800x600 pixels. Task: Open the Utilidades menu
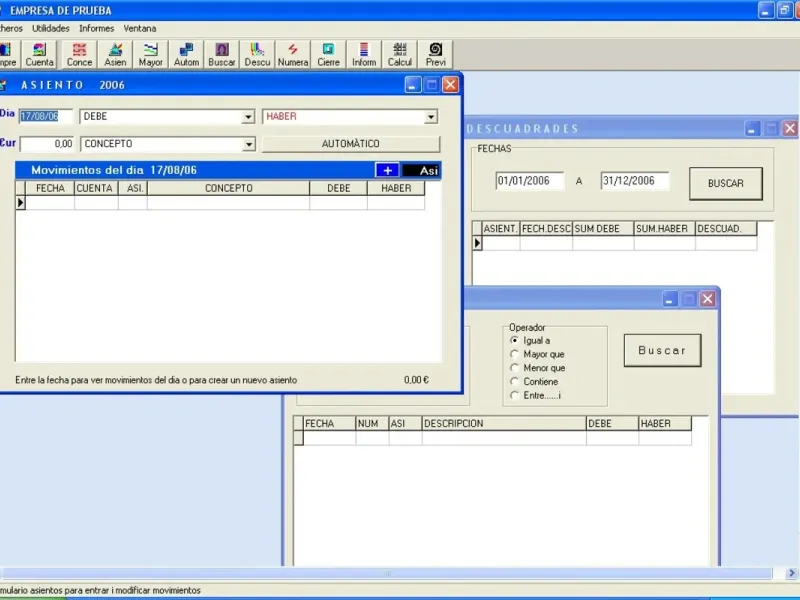51,28
